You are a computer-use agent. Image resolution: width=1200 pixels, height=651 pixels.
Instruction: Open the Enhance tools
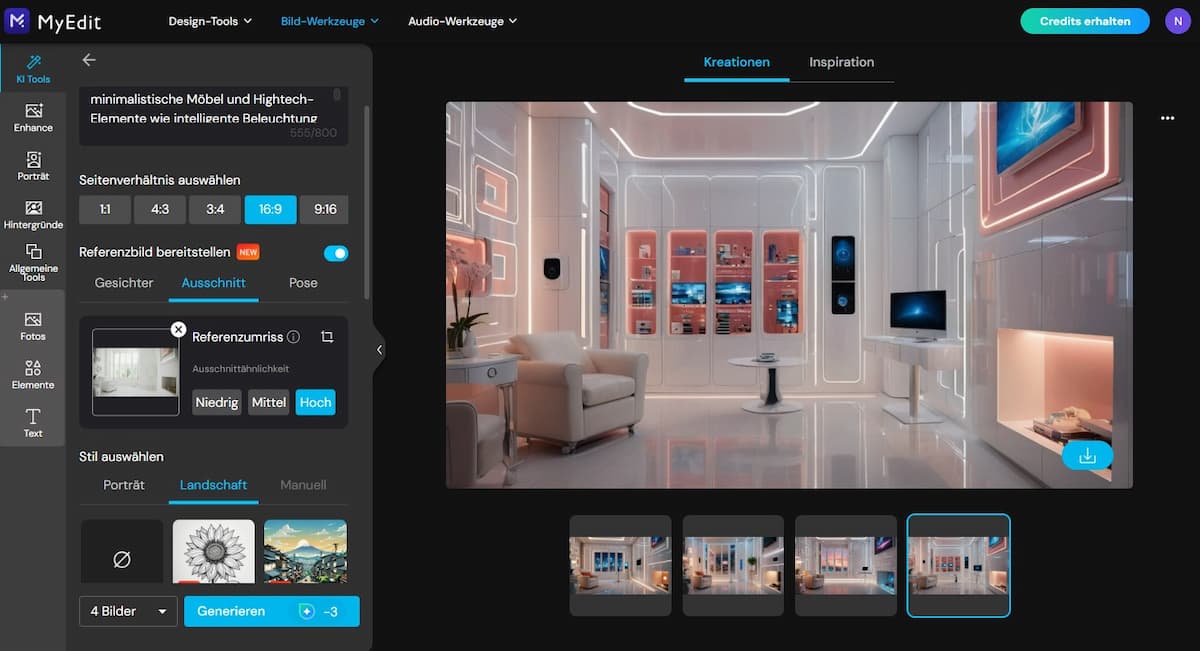coord(33,117)
